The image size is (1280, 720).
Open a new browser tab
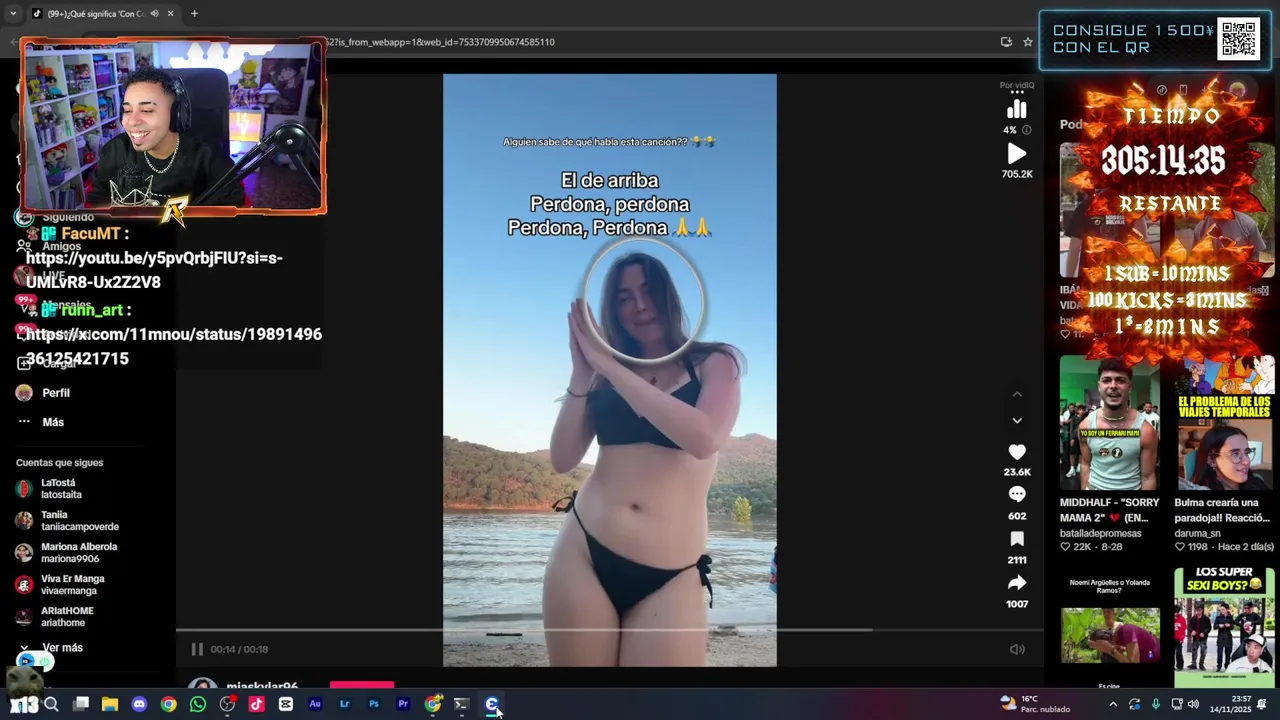[x=194, y=14]
